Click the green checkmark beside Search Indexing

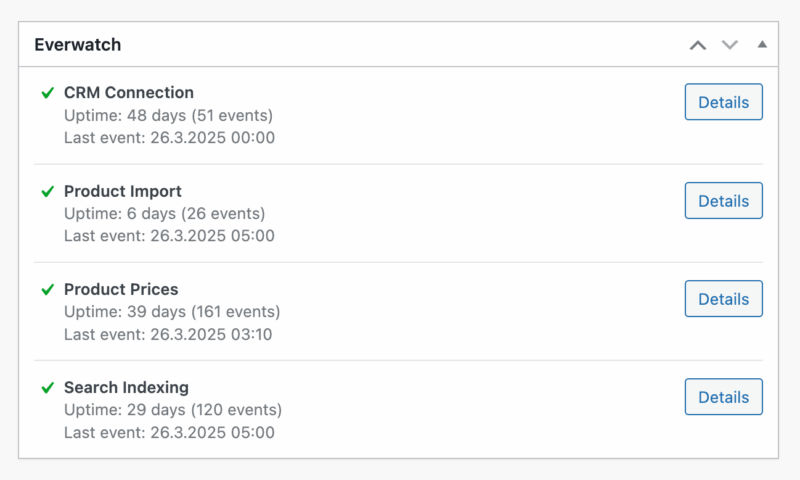tap(47, 387)
